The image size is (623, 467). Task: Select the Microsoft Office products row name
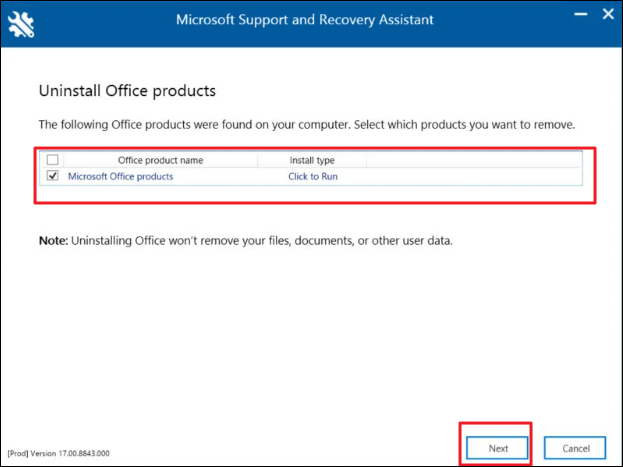(120, 176)
